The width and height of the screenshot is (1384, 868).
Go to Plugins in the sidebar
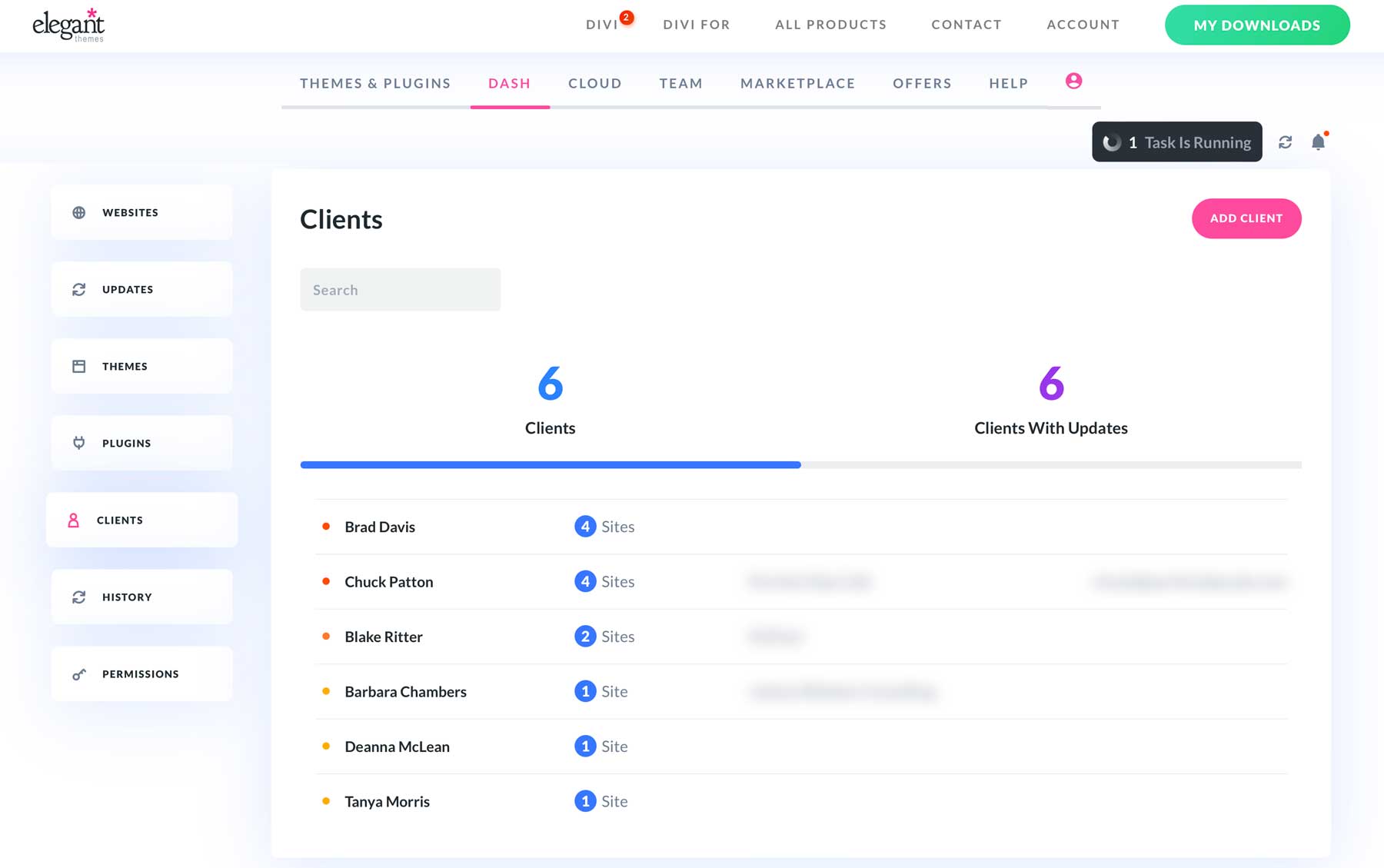[x=142, y=443]
